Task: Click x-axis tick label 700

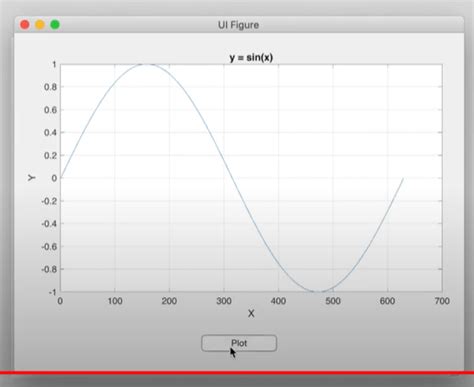Action: pos(442,301)
